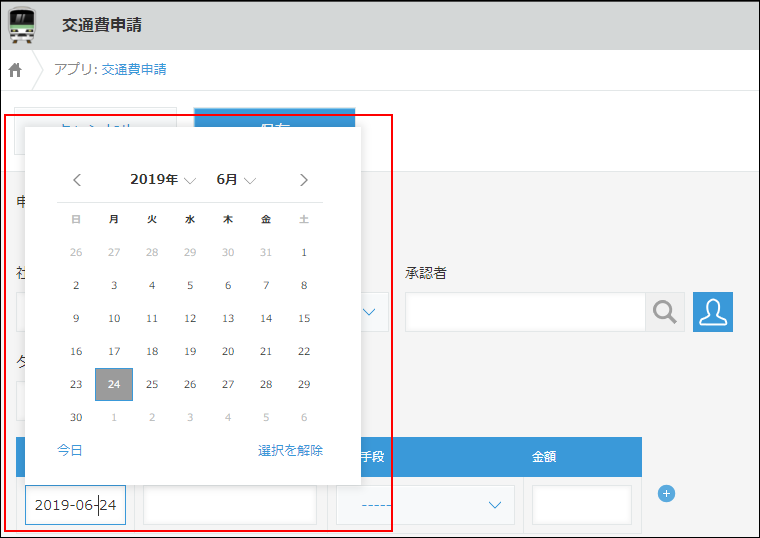Click the 金額 column header
The width and height of the screenshot is (760, 538).
point(543,457)
